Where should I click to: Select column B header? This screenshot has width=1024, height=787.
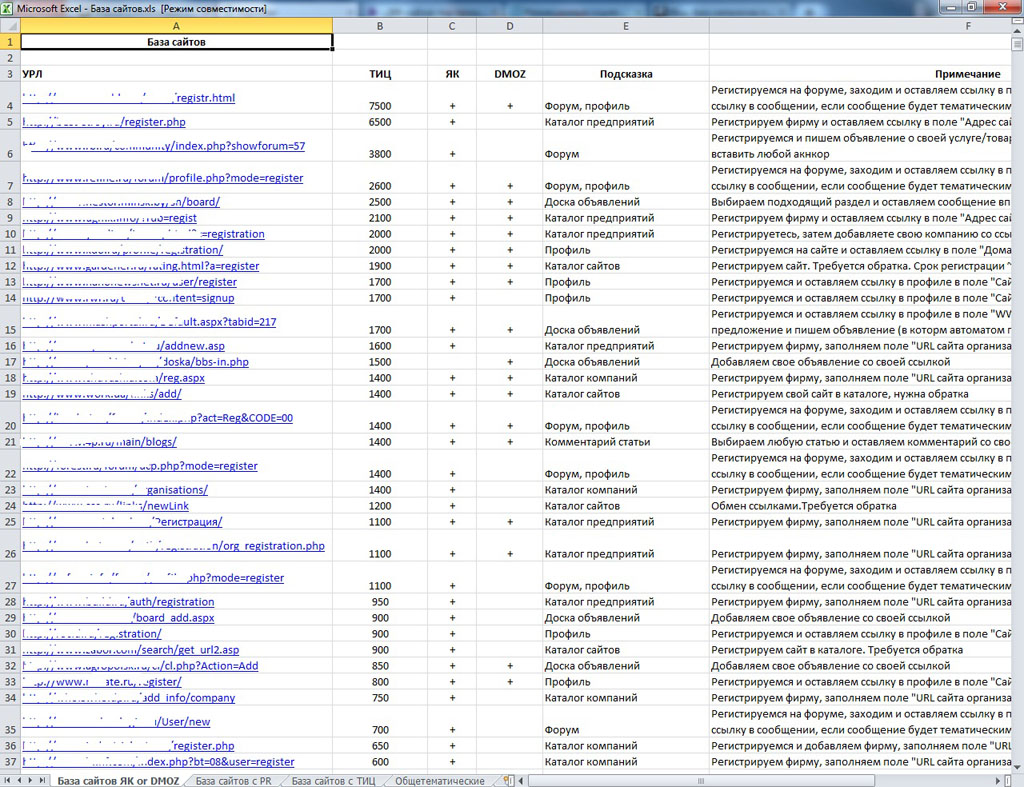[x=380, y=26]
